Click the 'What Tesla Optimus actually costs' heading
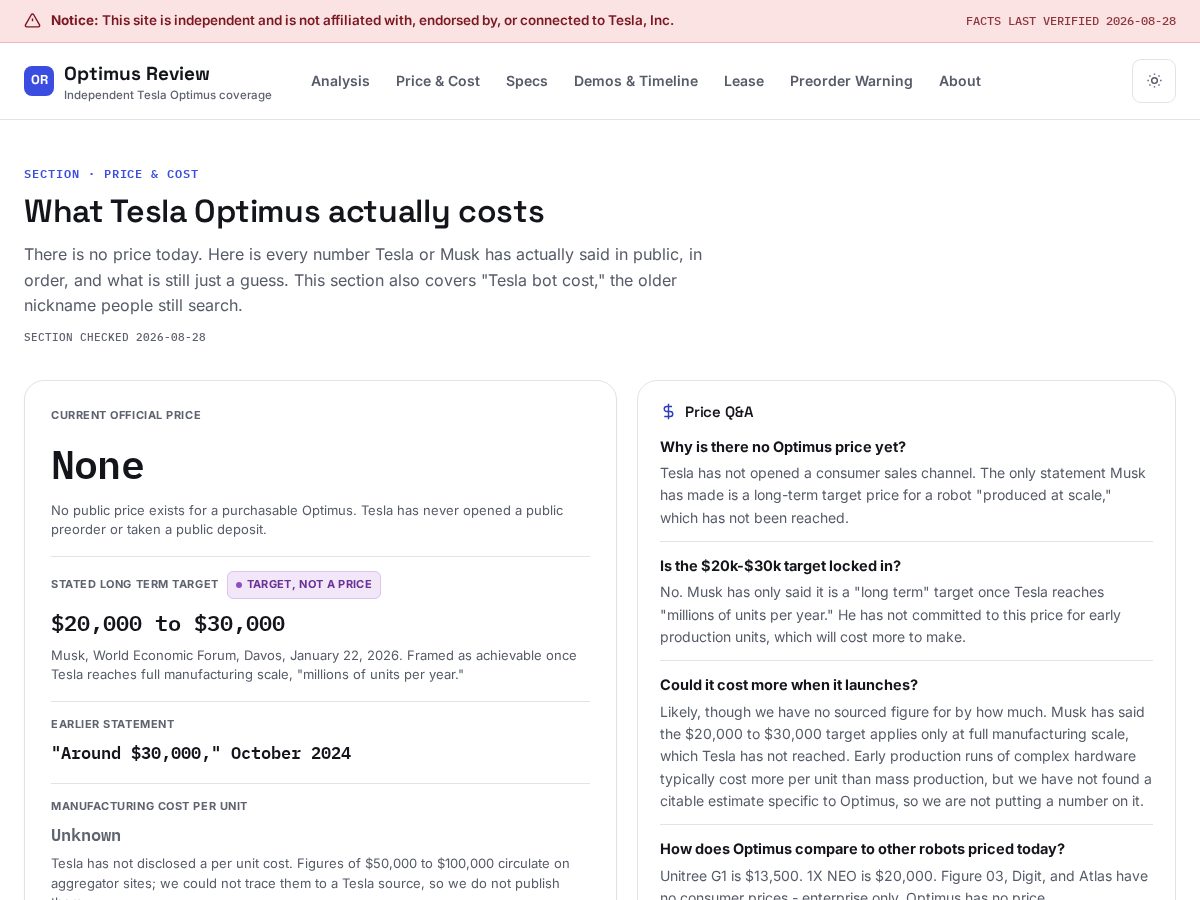Screen dimensions: 1200x900 284,212
